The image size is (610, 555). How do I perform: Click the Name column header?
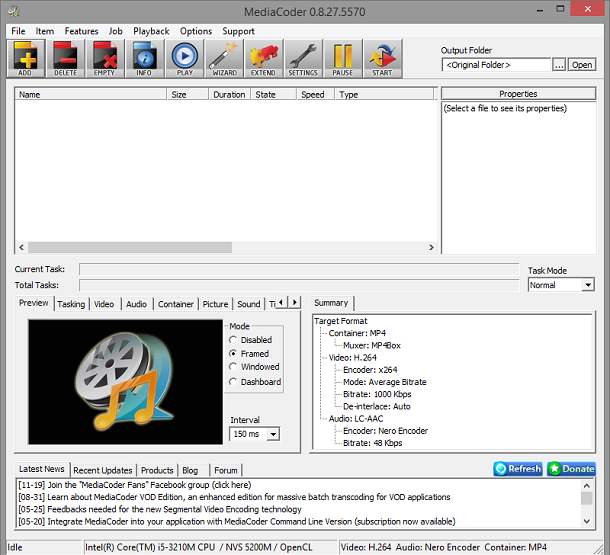coord(91,95)
